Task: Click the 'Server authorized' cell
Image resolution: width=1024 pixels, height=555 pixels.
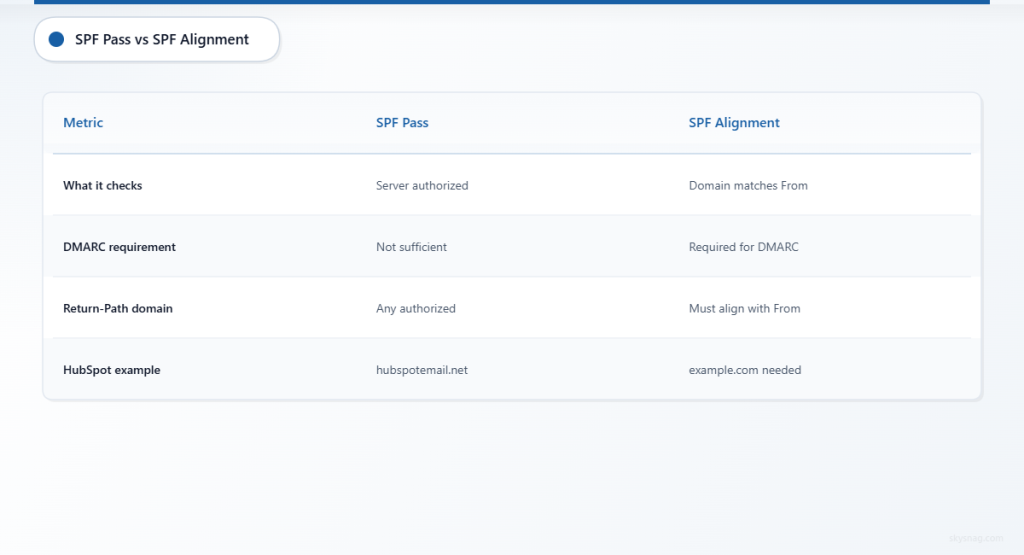Action: pyautogui.click(x=422, y=185)
